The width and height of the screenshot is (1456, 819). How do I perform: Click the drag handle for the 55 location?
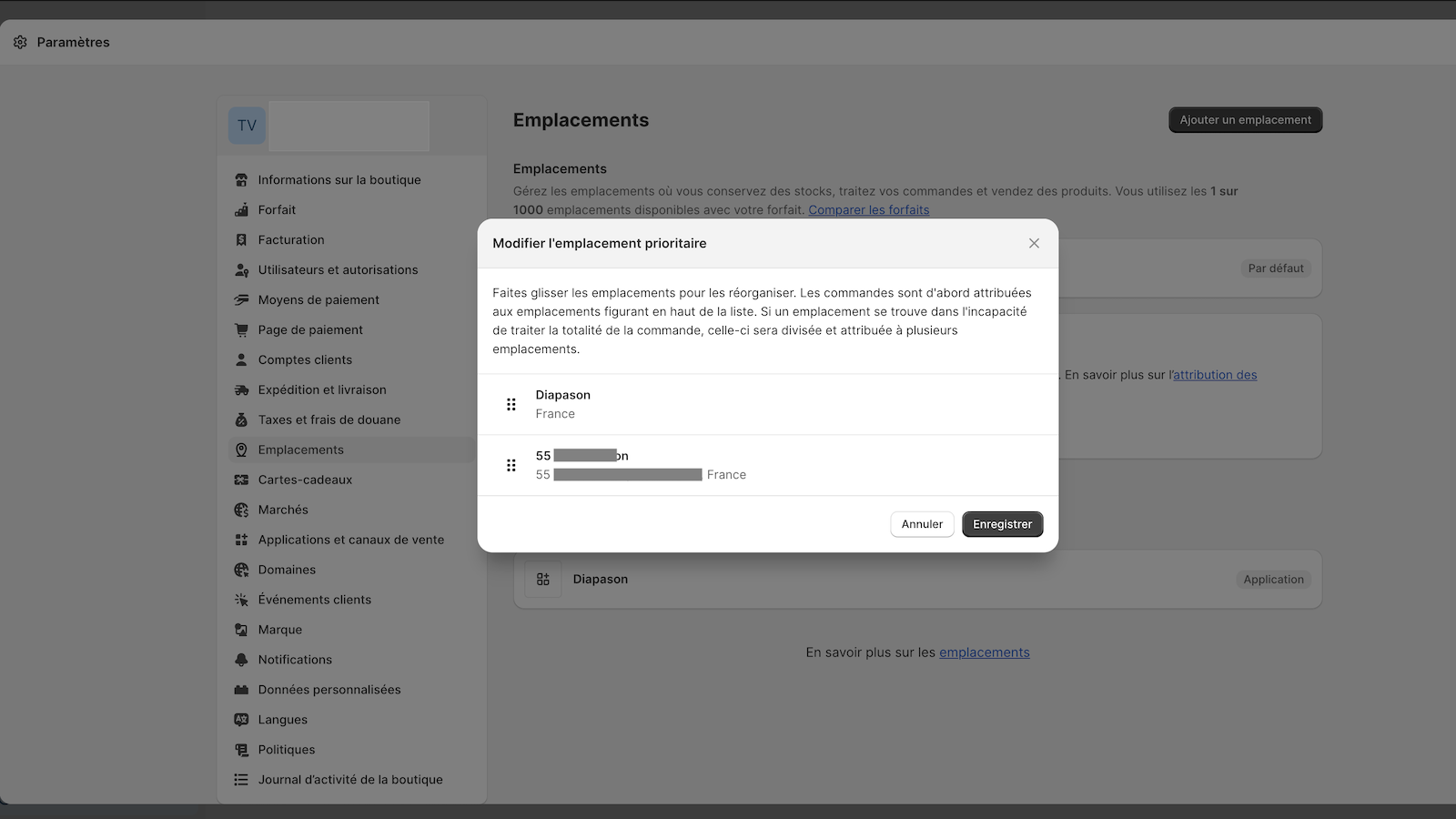511,465
